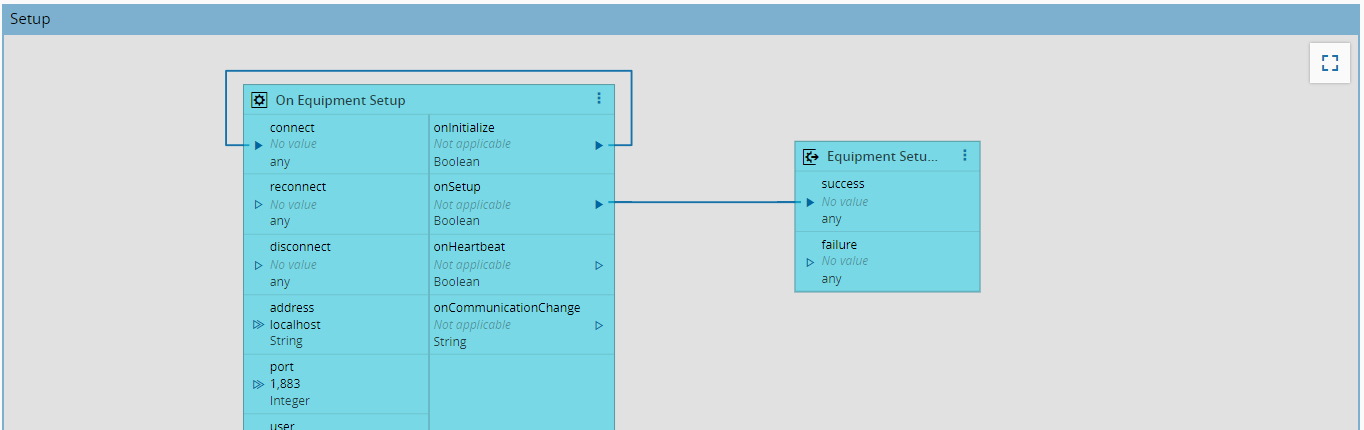Click the onSetup output port arrow
1364x430 pixels.
599,204
